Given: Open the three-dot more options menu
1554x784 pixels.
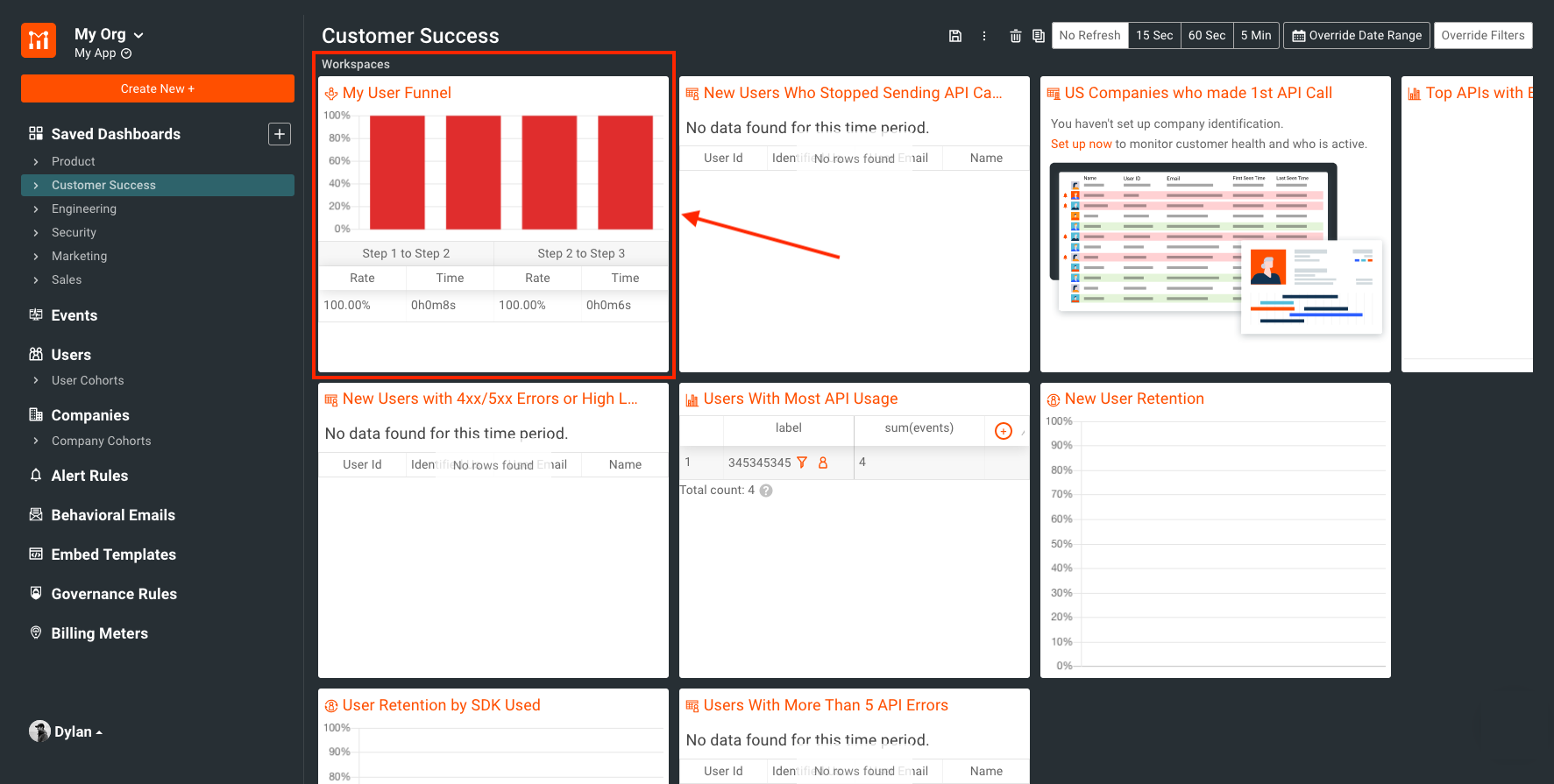Looking at the screenshot, I should tap(984, 36).
